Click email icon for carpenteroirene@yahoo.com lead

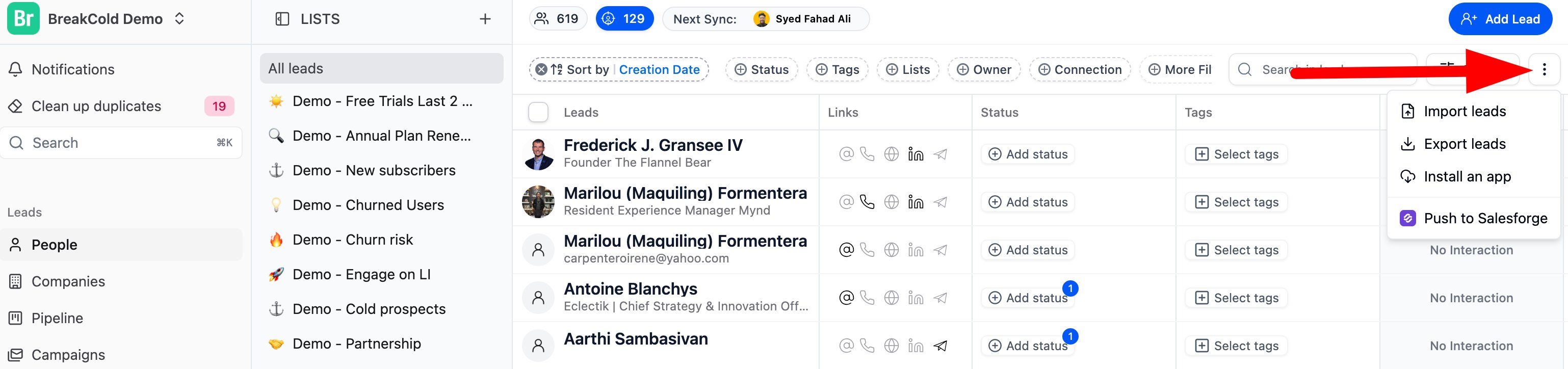846,250
